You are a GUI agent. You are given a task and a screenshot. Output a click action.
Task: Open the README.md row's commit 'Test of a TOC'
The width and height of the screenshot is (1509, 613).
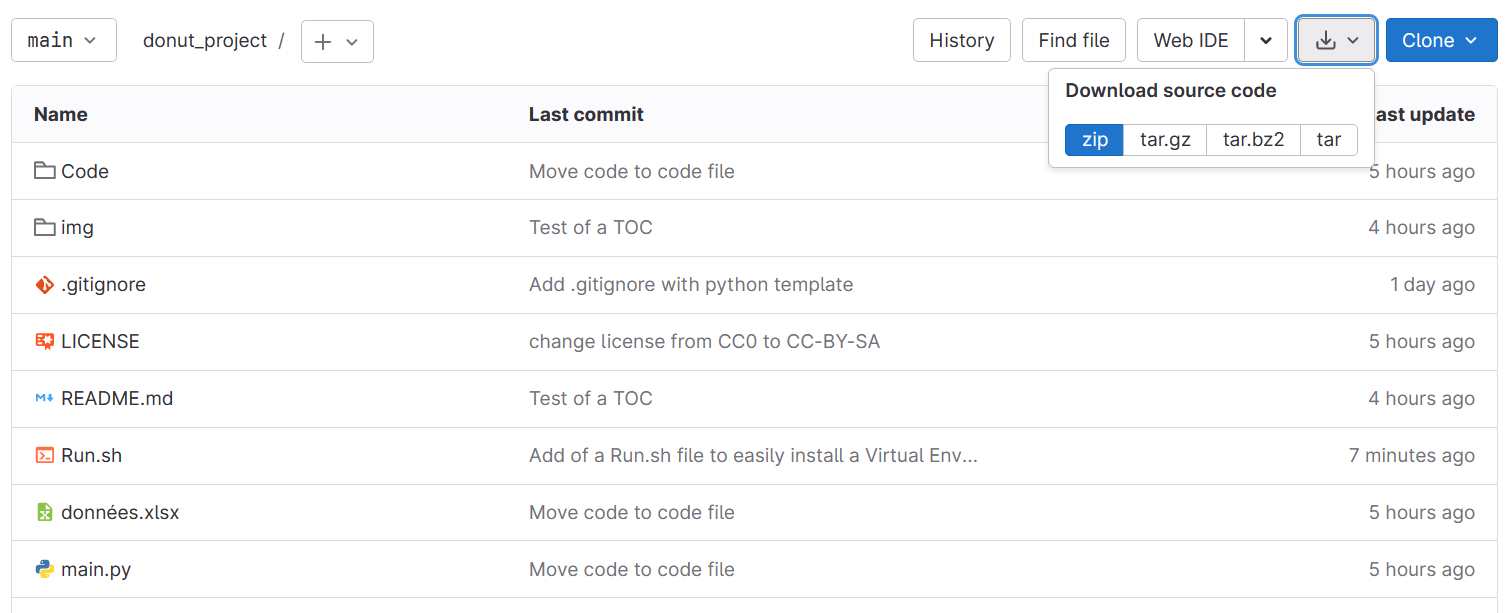591,398
